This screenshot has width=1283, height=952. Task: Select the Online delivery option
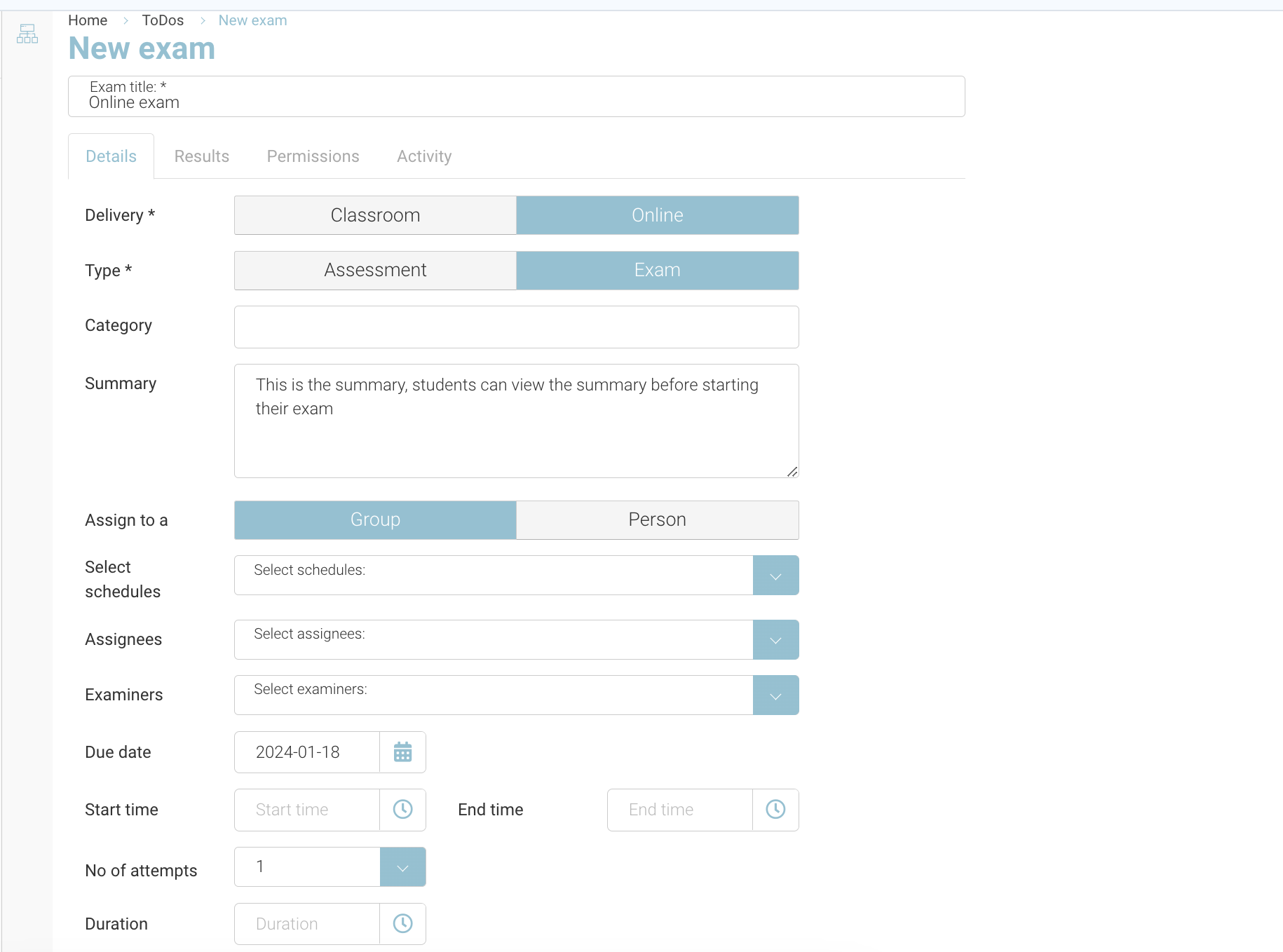coord(657,215)
